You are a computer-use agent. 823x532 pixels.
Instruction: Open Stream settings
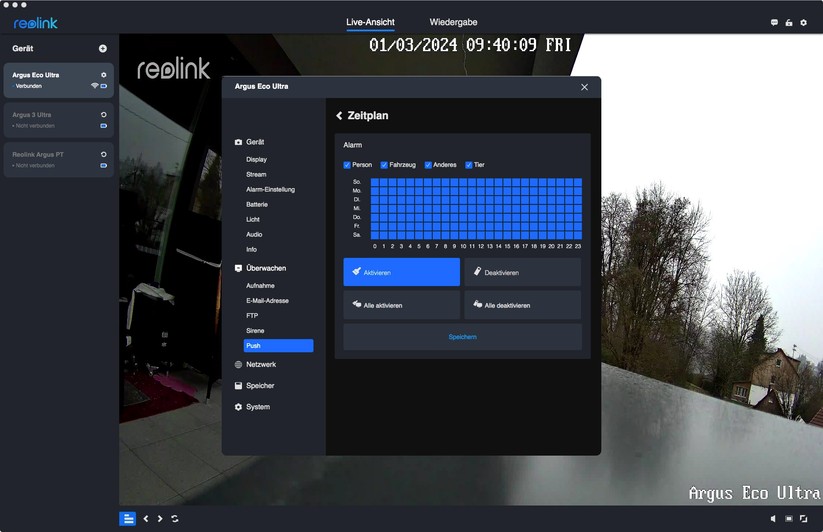(x=256, y=175)
